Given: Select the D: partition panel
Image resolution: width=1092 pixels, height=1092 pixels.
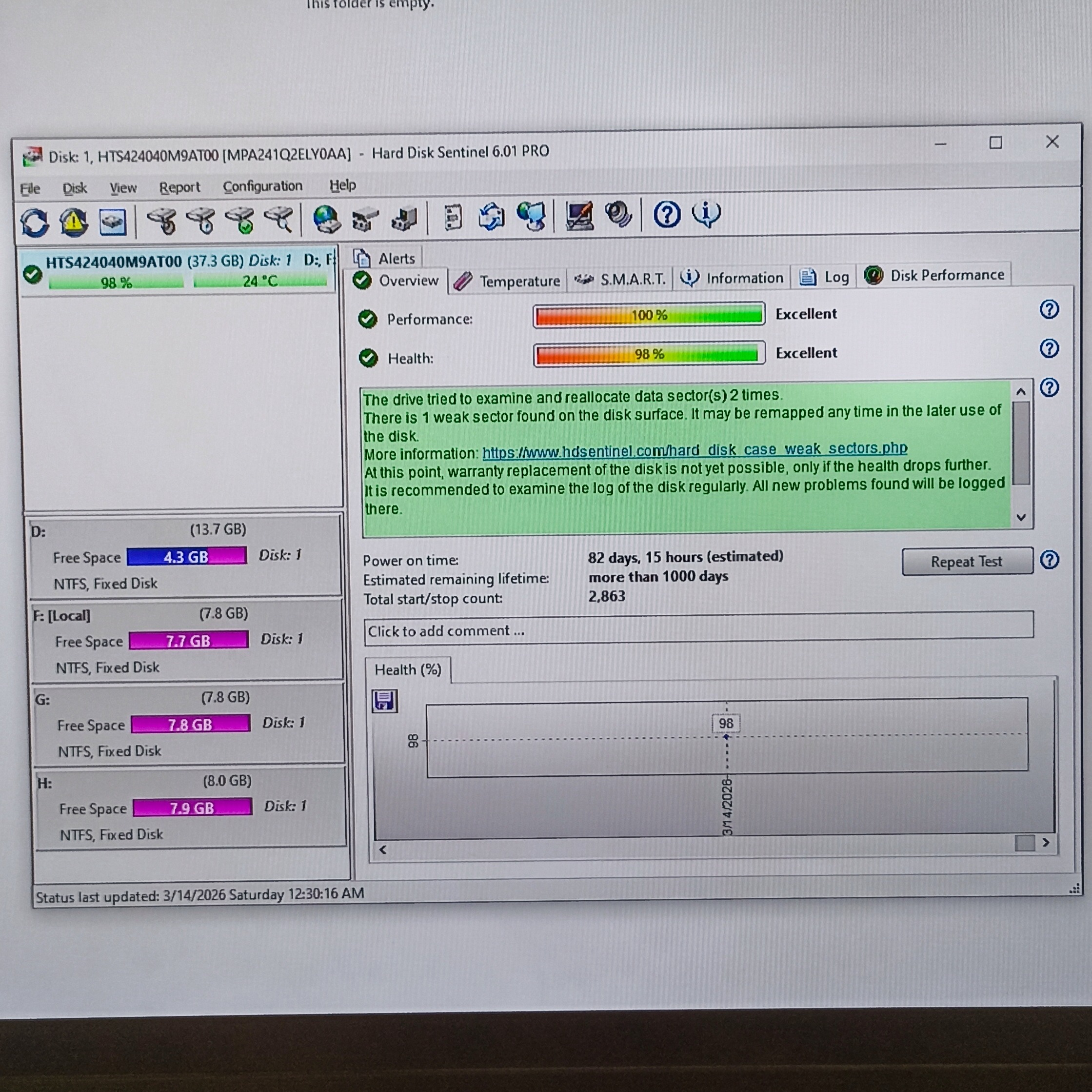Looking at the screenshot, I should pos(185,556).
